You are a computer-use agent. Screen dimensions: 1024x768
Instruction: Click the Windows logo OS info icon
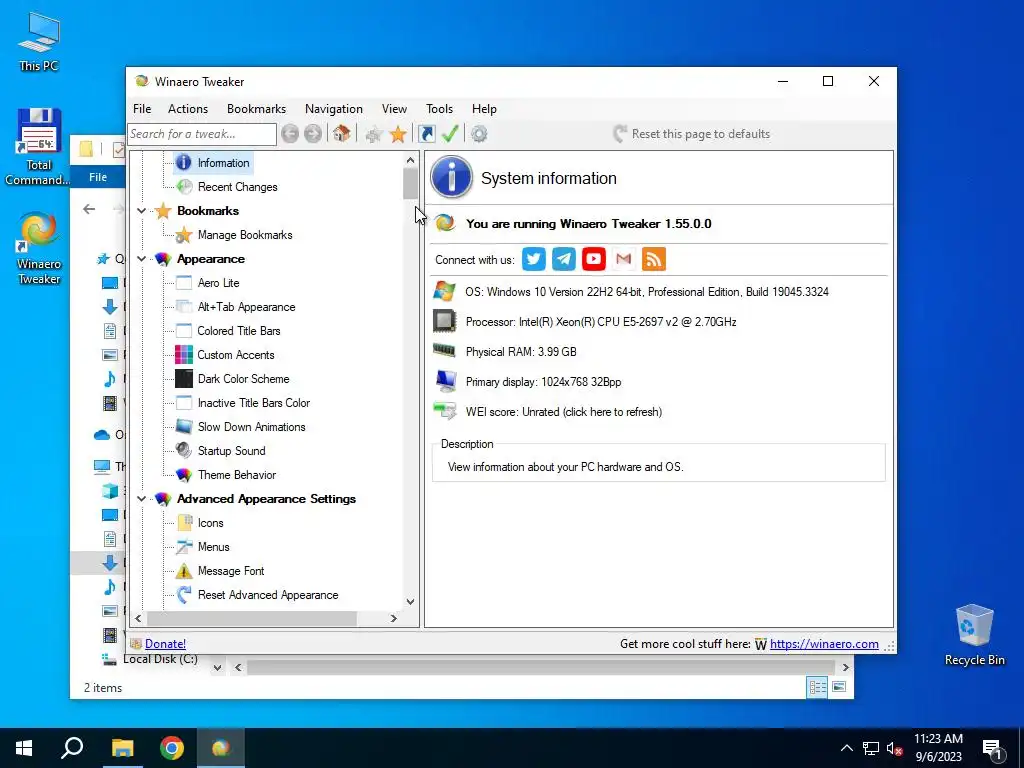[445, 291]
